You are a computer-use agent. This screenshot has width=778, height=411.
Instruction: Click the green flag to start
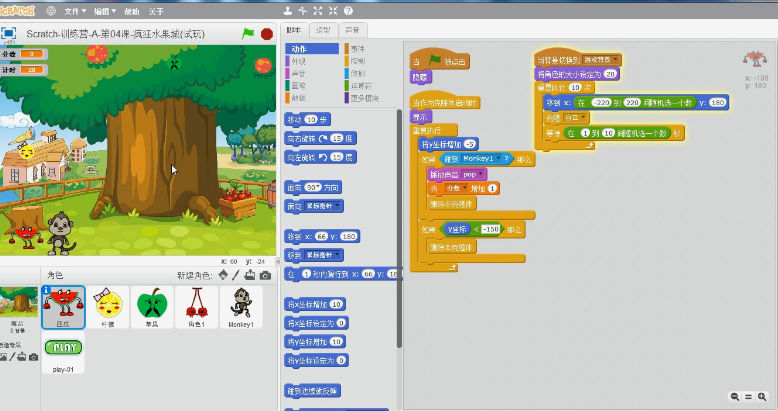pos(248,33)
